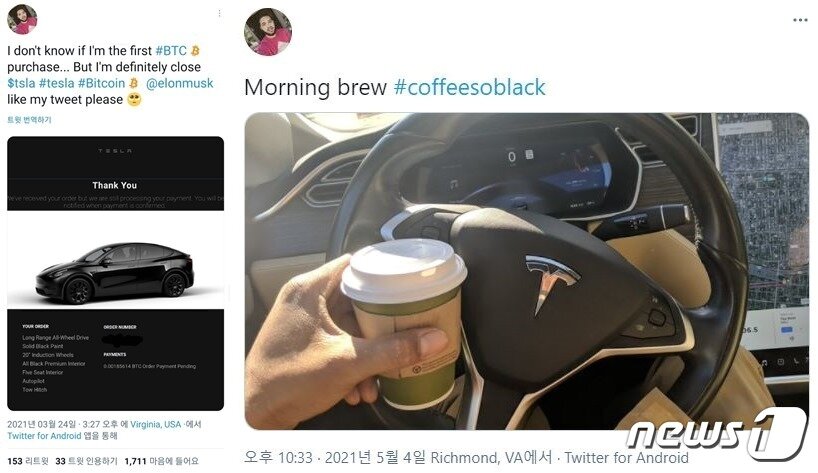Screen dimensions: 818x473
Task: Open the left tweet's three-dot menu
Action: click(x=220, y=14)
